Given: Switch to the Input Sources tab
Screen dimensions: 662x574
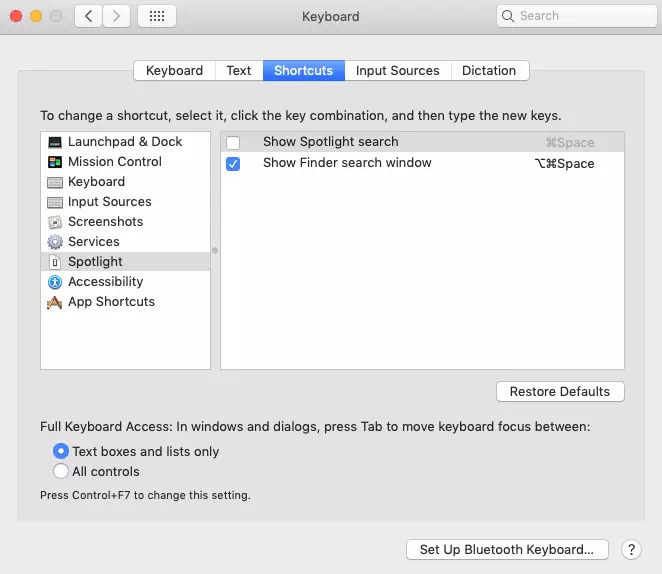Looking at the screenshot, I should (x=397, y=71).
